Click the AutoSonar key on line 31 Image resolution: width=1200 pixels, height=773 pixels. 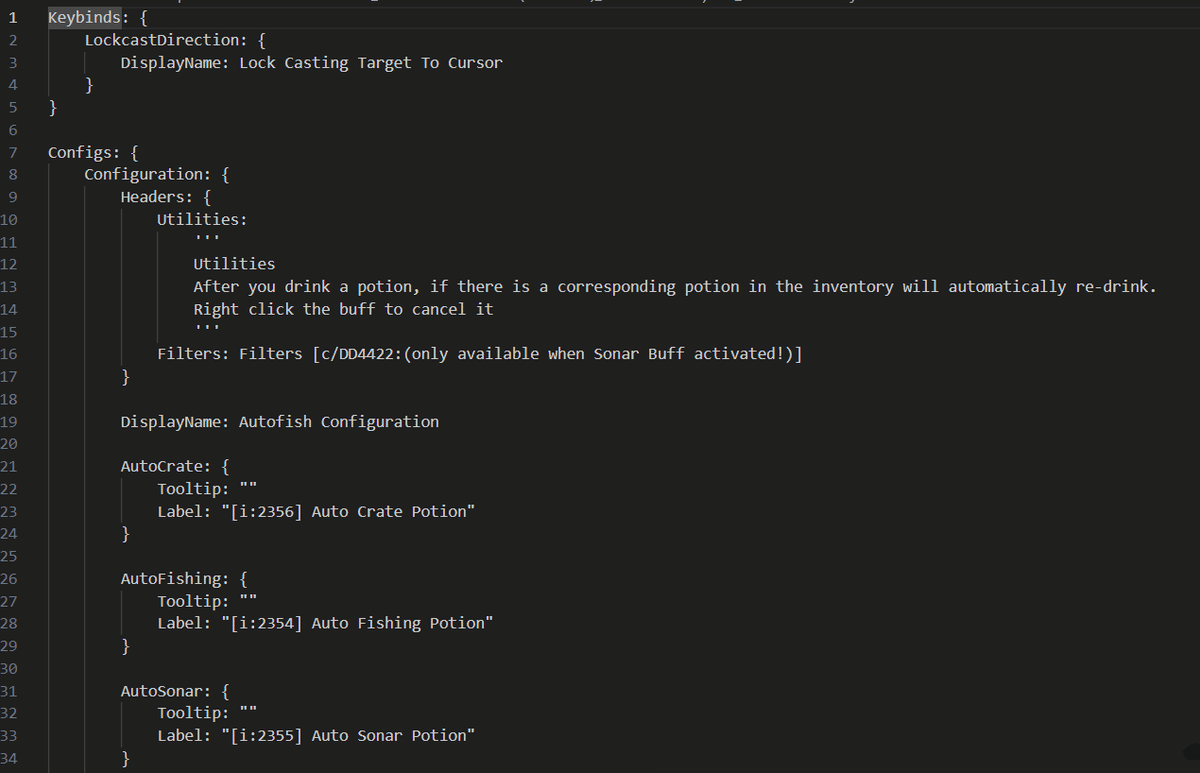(165, 690)
